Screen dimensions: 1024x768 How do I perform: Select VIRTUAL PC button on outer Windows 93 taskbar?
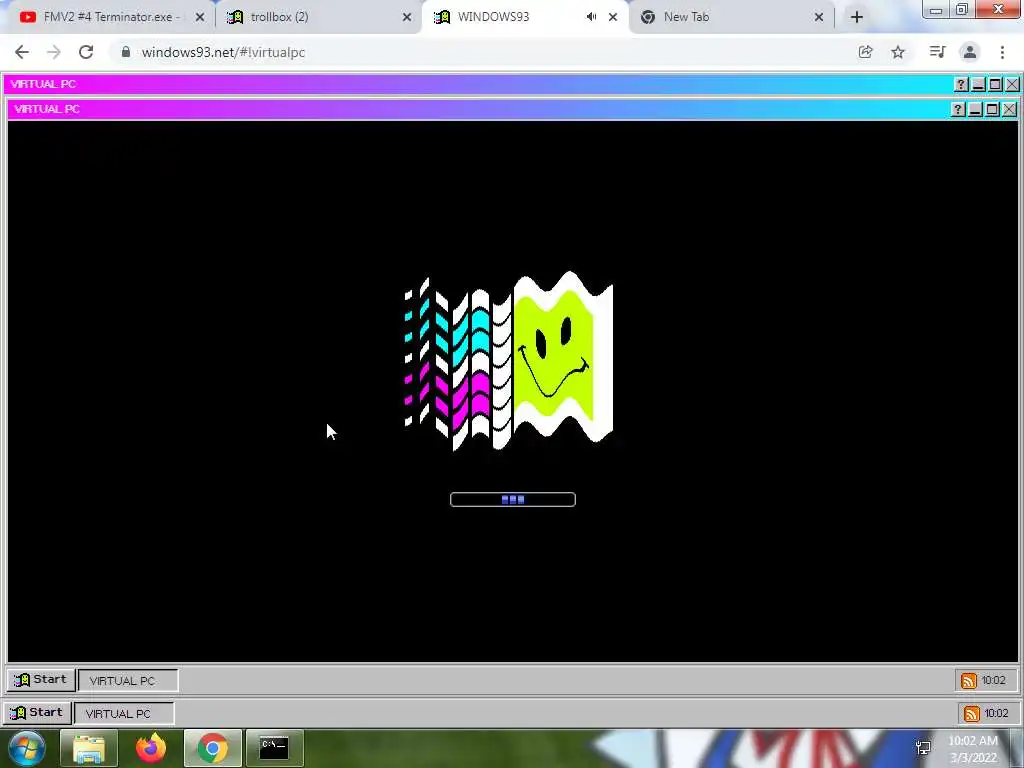[123, 713]
